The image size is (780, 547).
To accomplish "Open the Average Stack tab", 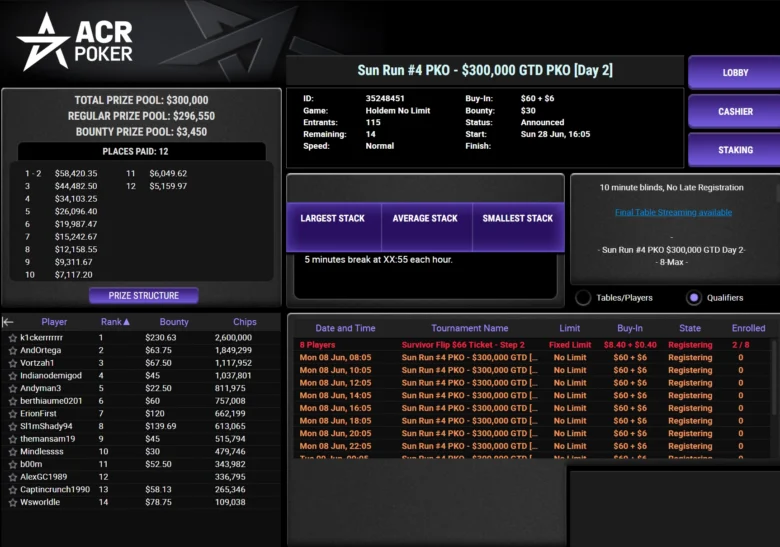I will tap(426, 226).
